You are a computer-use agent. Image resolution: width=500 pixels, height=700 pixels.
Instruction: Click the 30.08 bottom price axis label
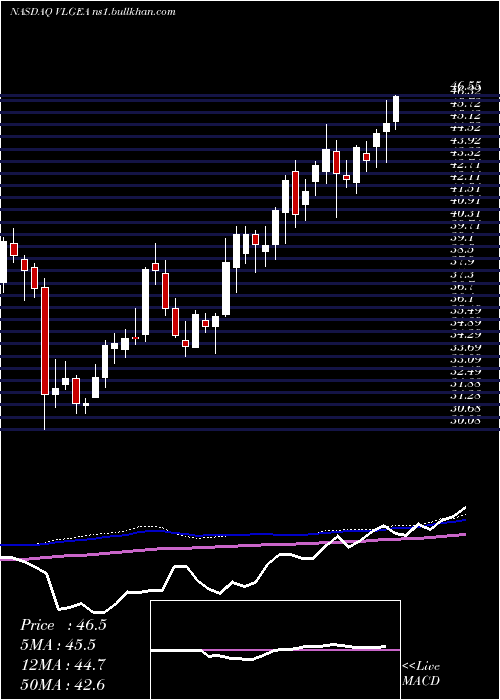466,420
